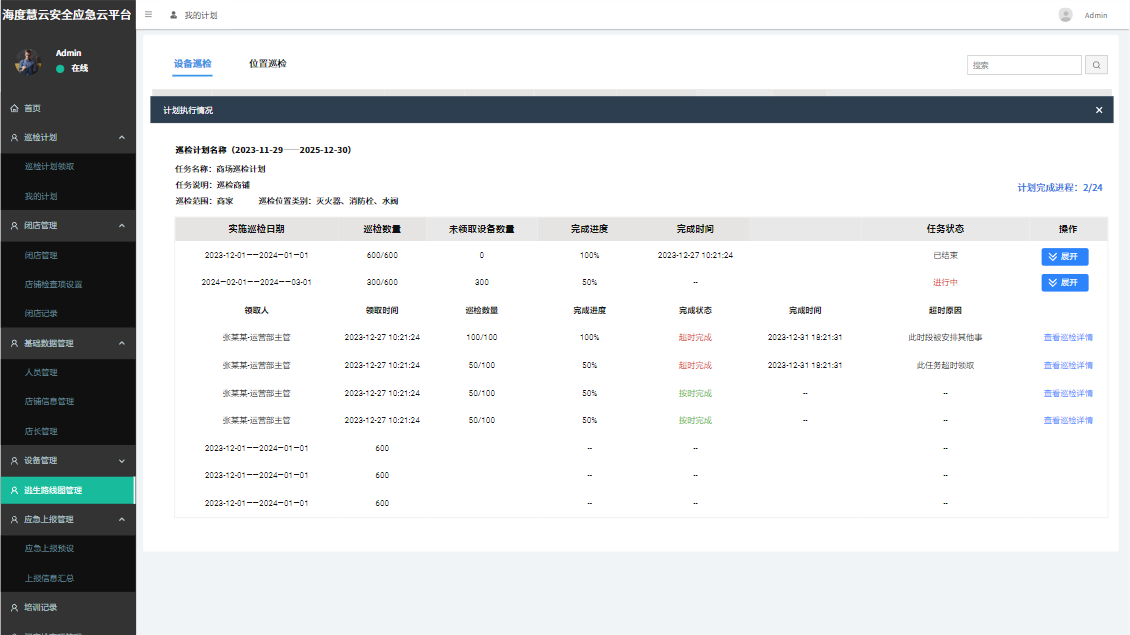1130x635 pixels.
Task: Click 展开 button for the 进行中 row
Action: [1064, 283]
